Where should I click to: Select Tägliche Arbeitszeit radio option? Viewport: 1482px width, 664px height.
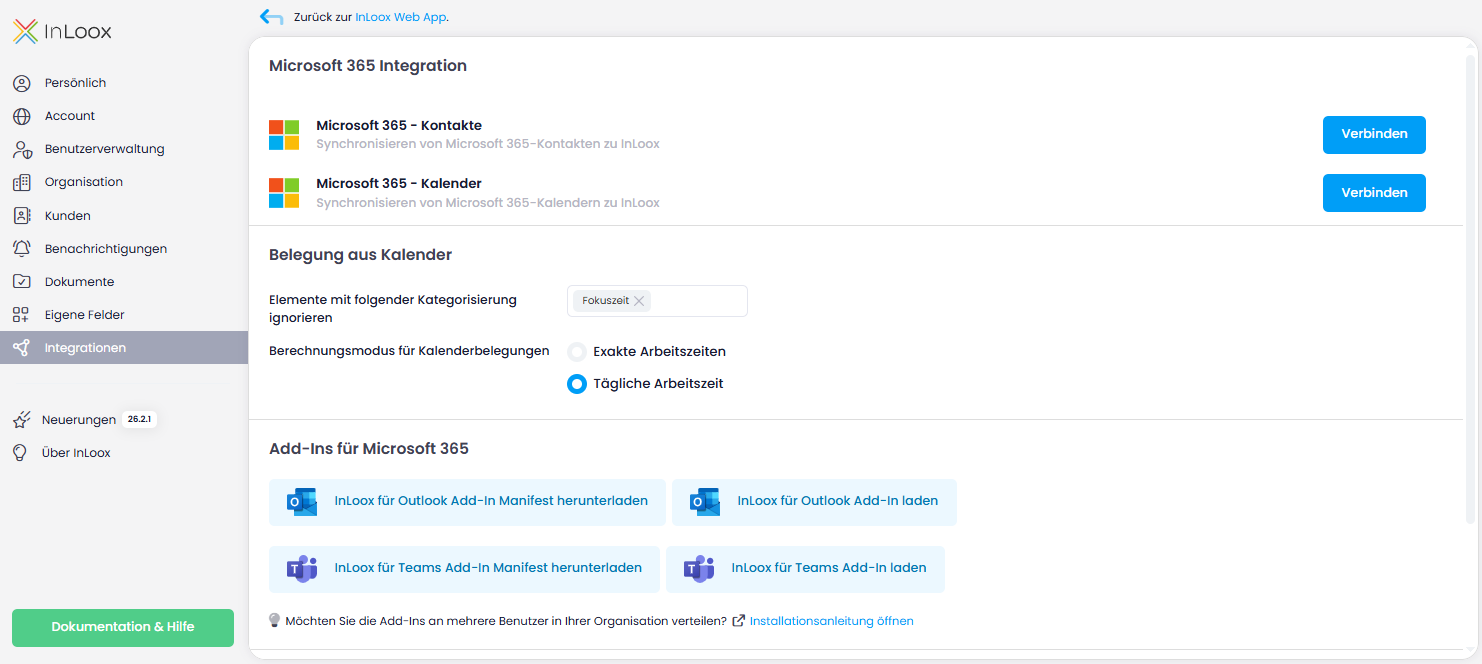[577, 384]
